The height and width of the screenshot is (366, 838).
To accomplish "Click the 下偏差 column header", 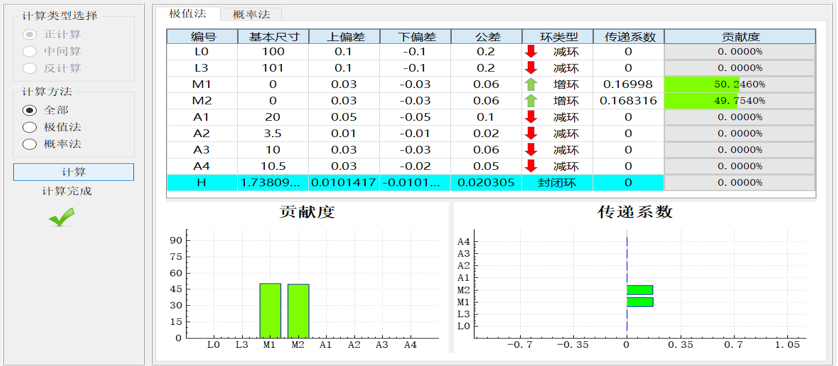I will pyautogui.click(x=416, y=36).
